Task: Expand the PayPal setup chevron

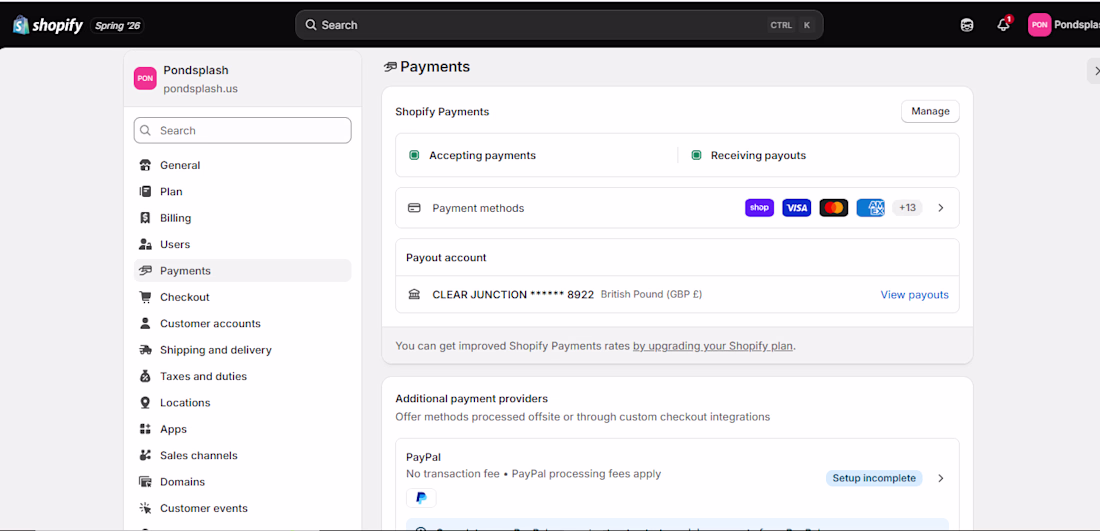Action: click(x=941, y=478)
